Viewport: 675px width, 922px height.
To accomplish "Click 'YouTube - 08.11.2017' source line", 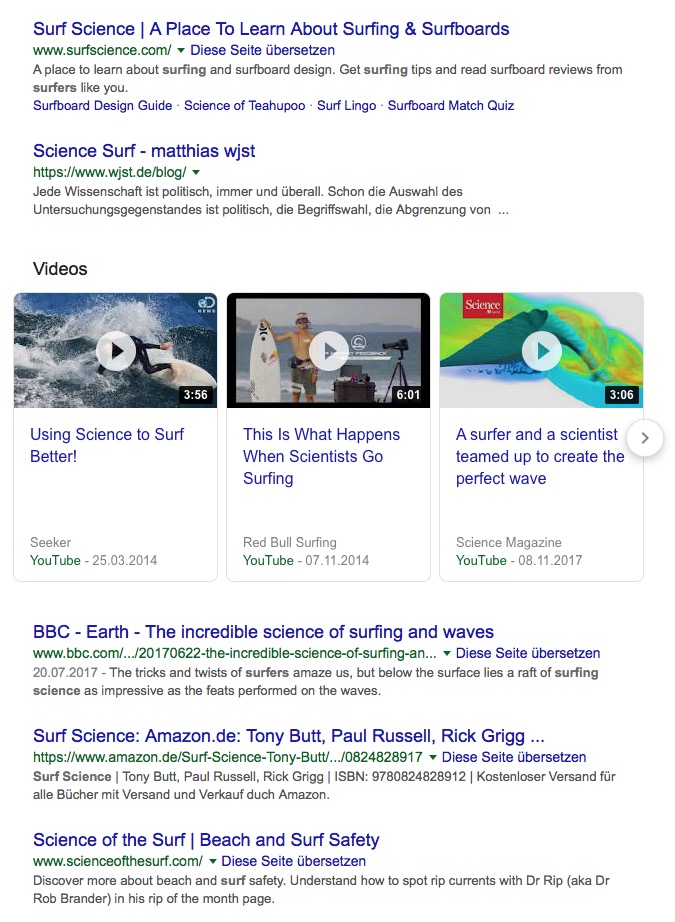I will pyautogui.click(x=519, y=560).
